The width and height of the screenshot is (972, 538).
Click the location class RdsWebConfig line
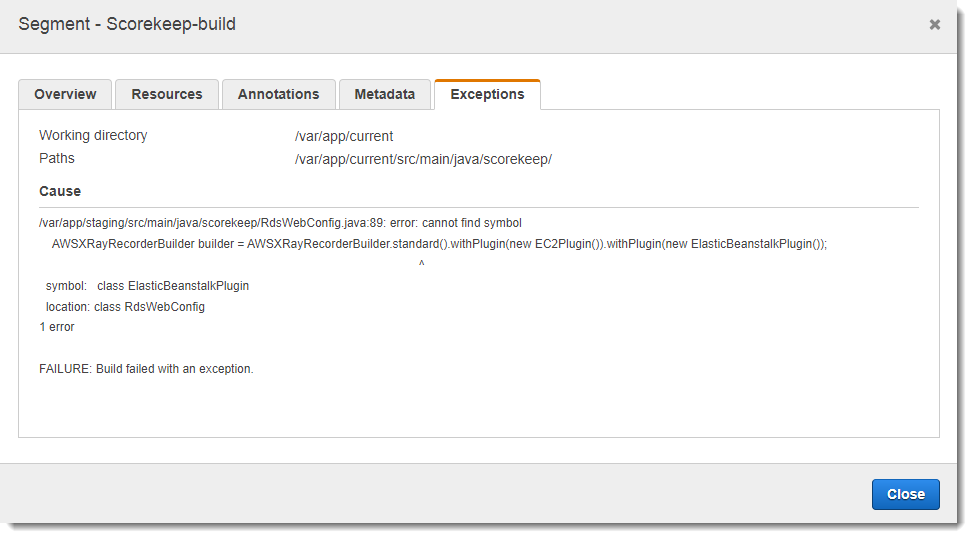125,307
